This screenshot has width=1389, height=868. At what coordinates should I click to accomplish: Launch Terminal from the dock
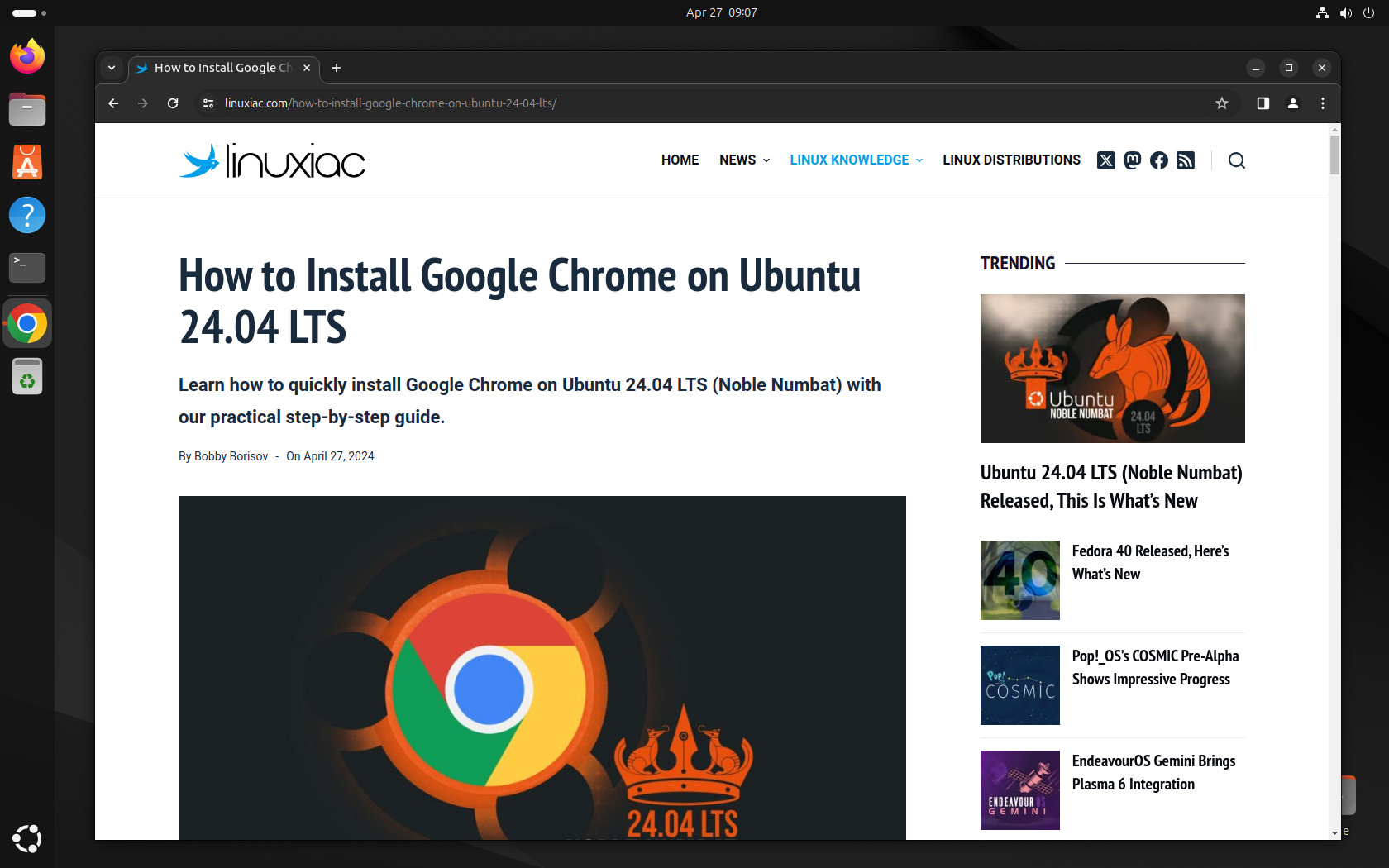click(x=27, y=267)
